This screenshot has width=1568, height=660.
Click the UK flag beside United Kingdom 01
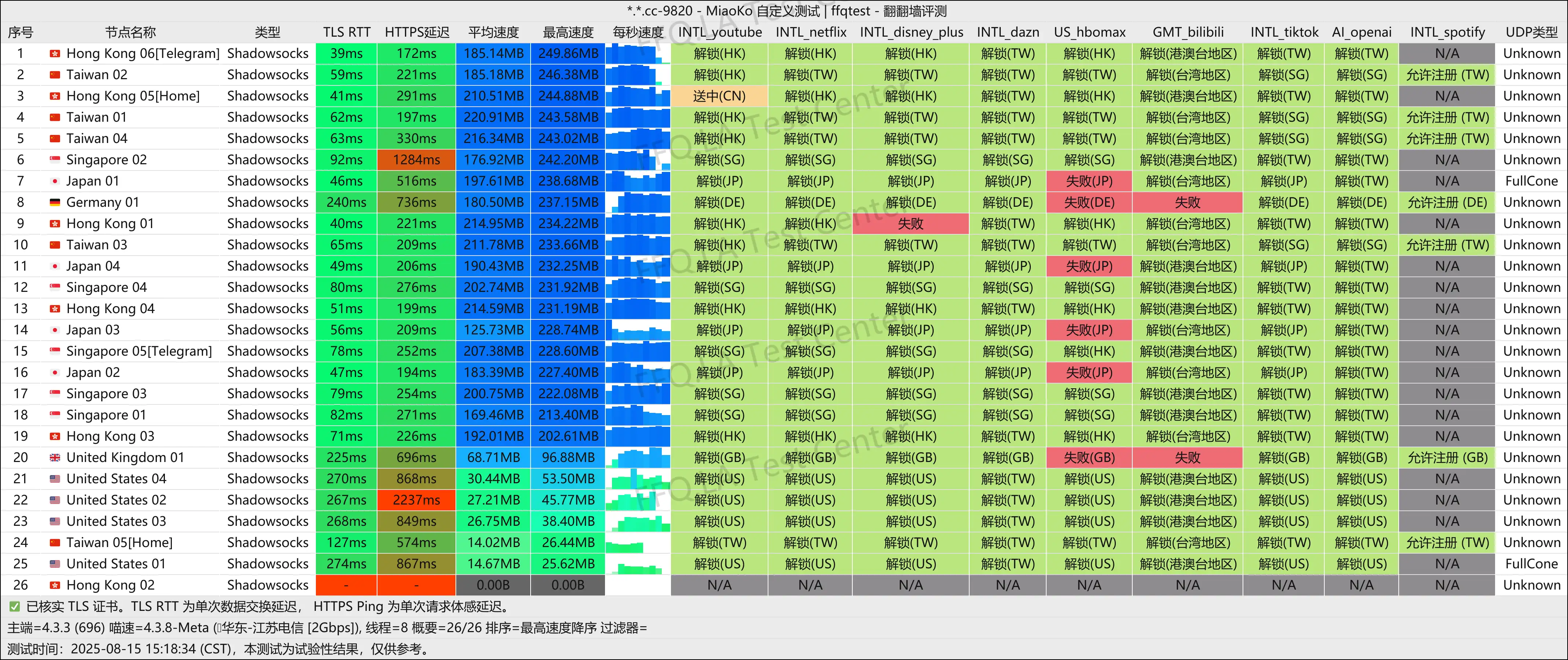coord(55,458)
